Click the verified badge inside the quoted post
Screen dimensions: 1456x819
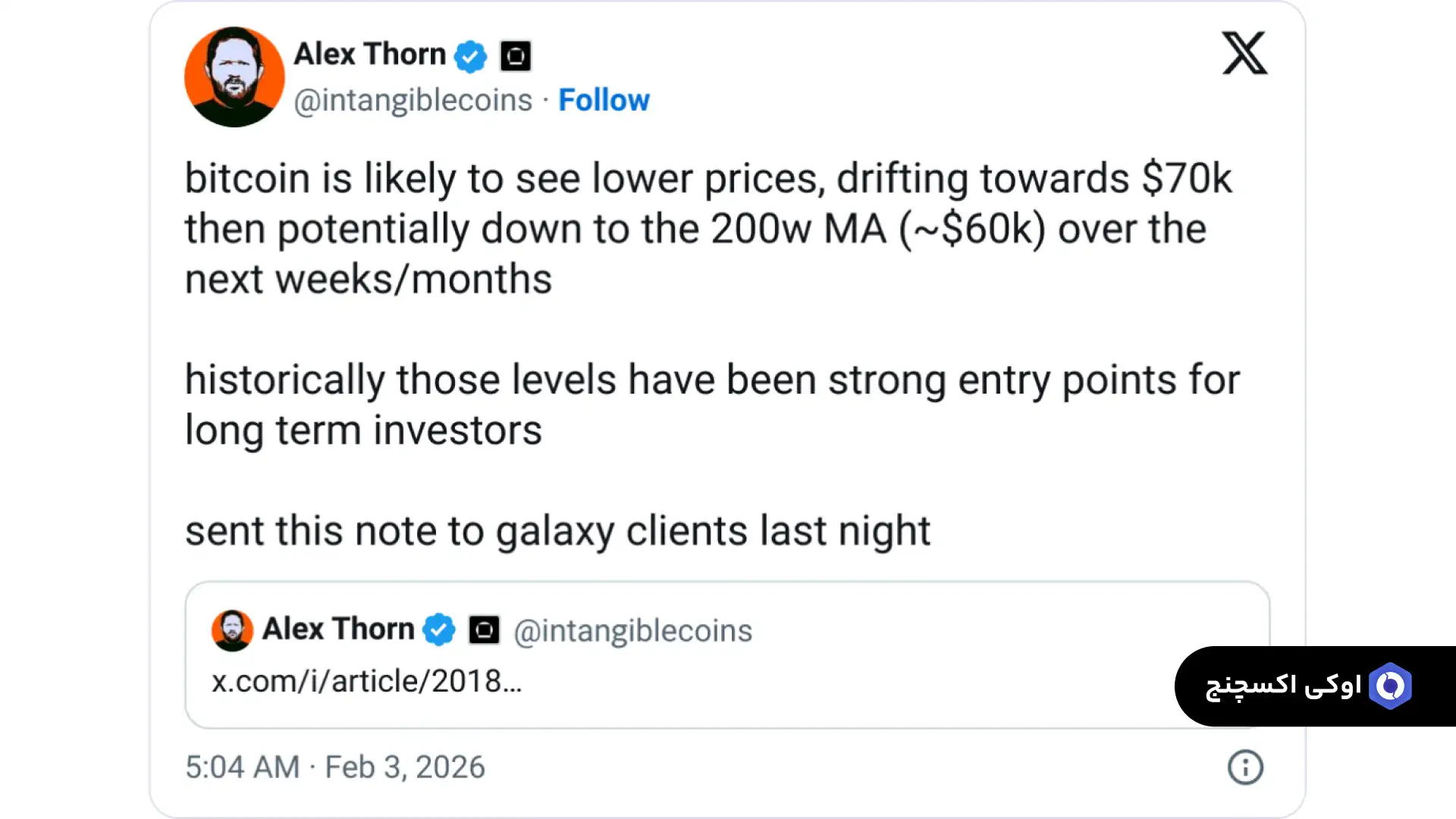coord(439,630)
